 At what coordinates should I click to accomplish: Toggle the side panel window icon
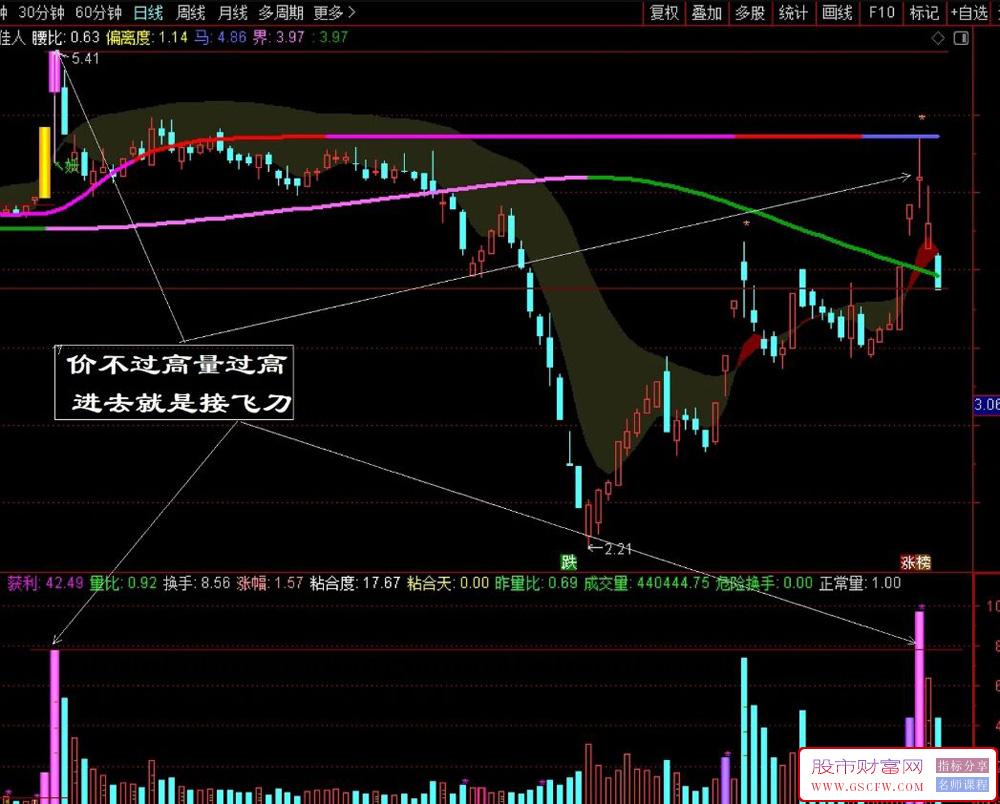[x=961, y=38]
